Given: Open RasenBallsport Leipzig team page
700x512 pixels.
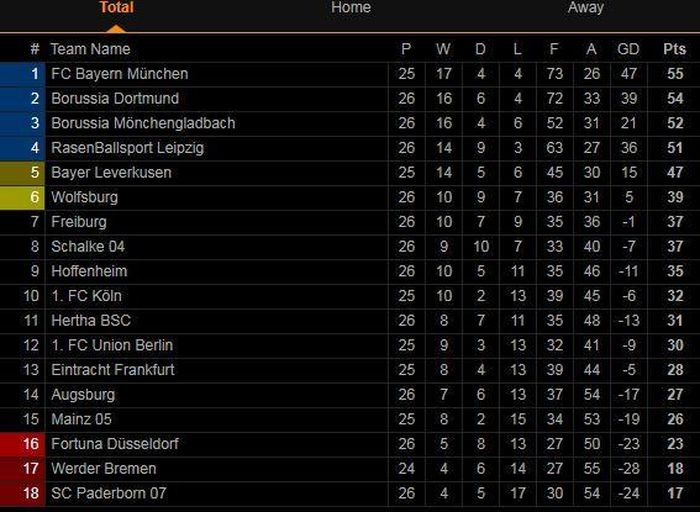Looking at the screenshot, I should coord(127,148).
